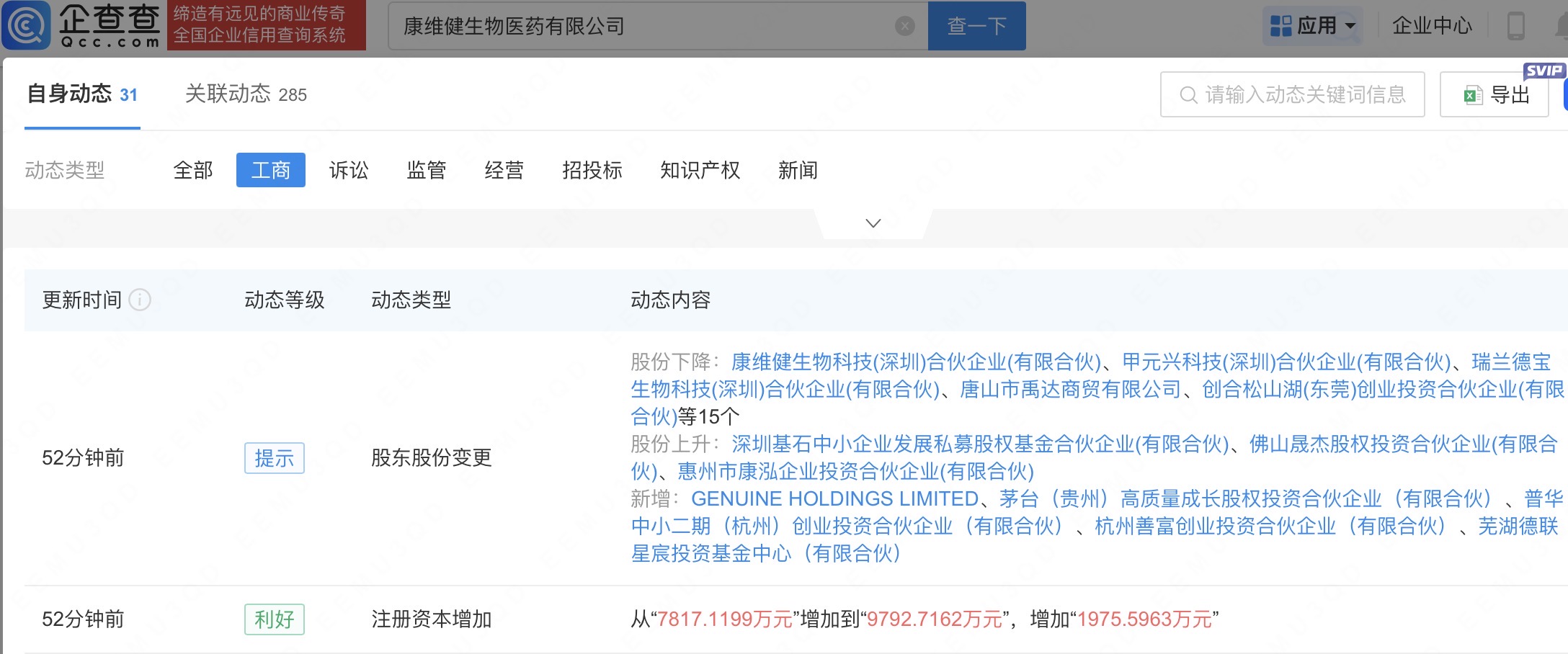Expand the filter panel with the chevron
The image size is (1568, 654).
[873, 223]
